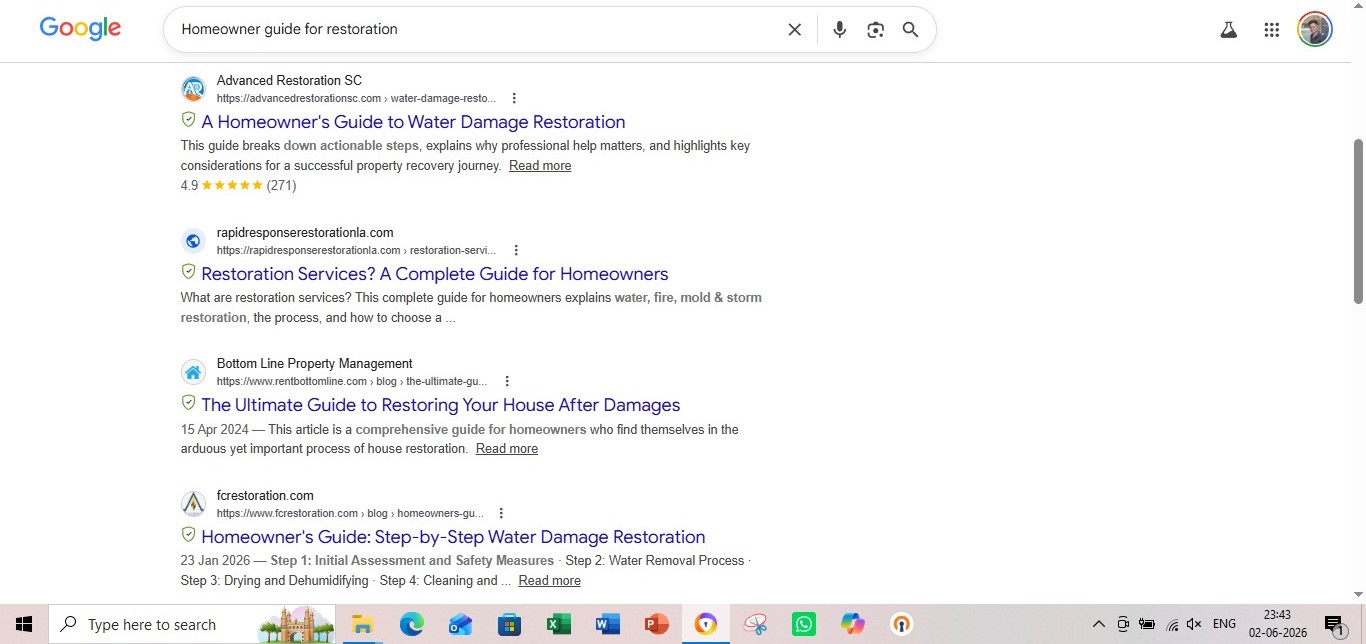Click Read more under Advanced Restoration snippet
The height and width of the screenshot is (644, 1366).
tap(540, 166)
